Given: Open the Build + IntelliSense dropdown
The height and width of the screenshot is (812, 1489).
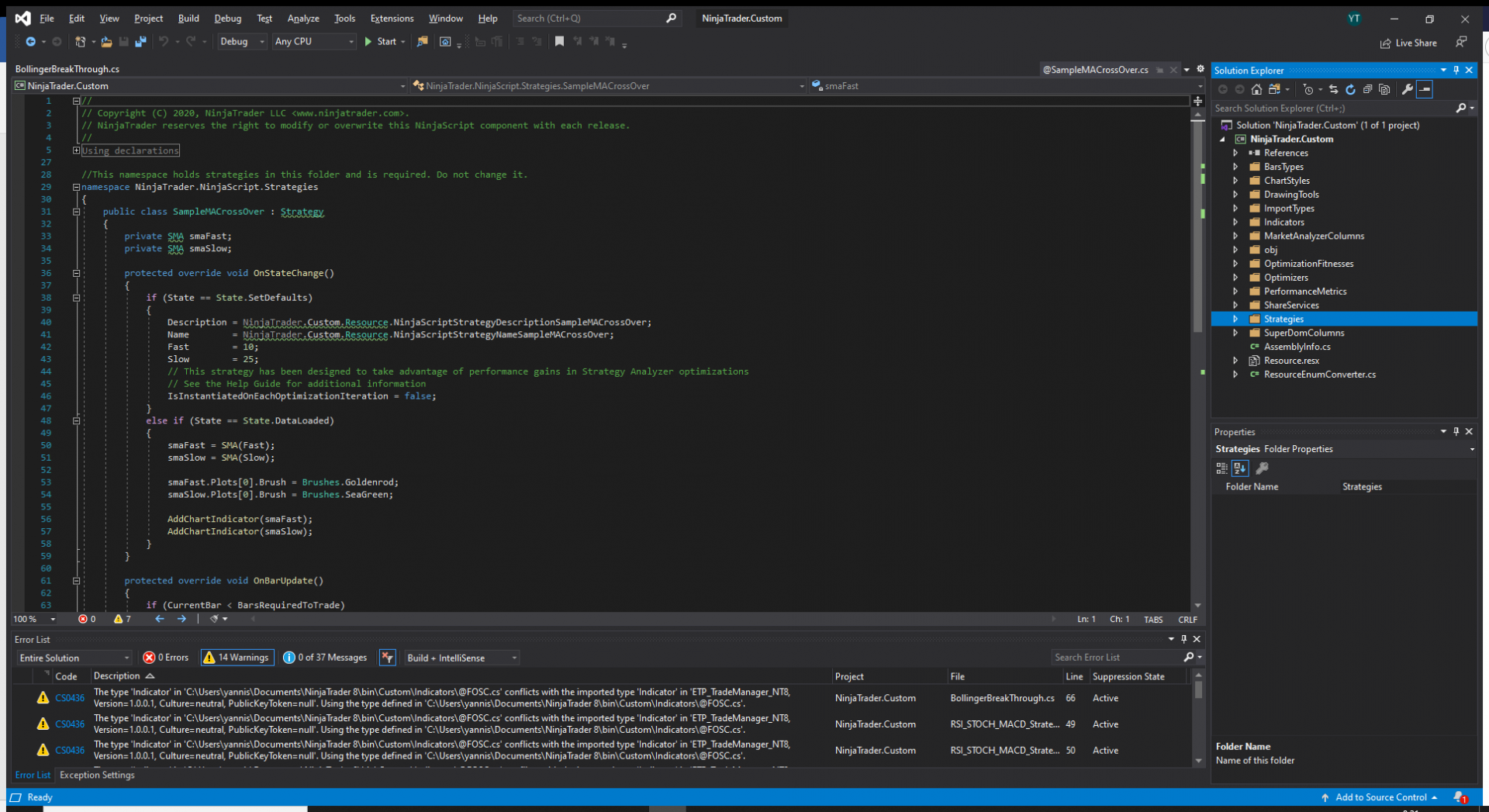Looking at the screenshot, I should click(x=462, y=658).
